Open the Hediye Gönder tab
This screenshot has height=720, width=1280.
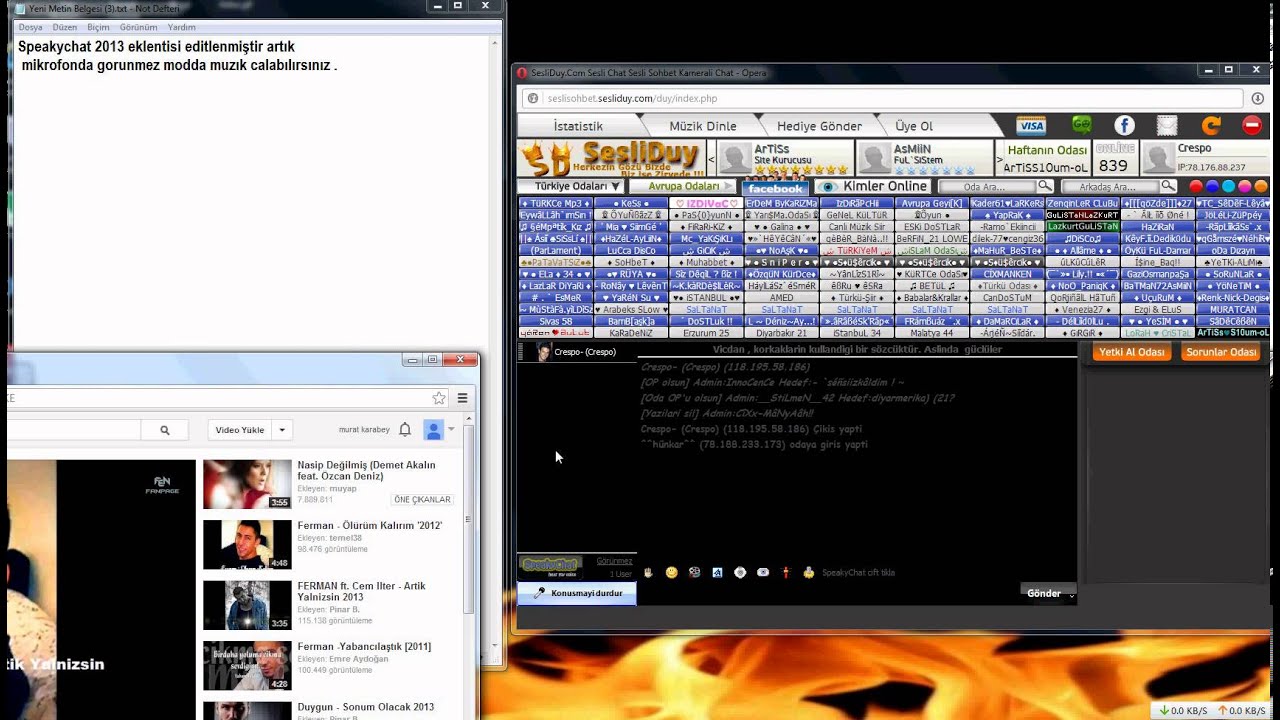point(820,126)
